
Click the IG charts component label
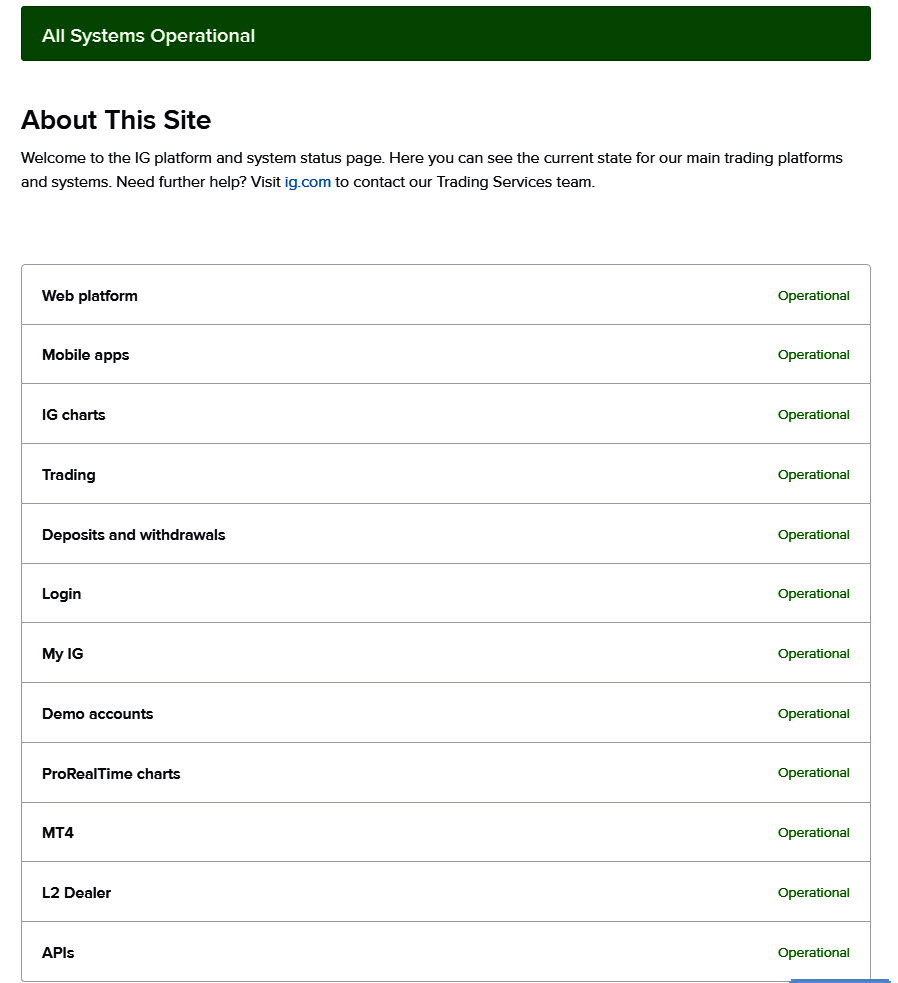tap(73, 415)
